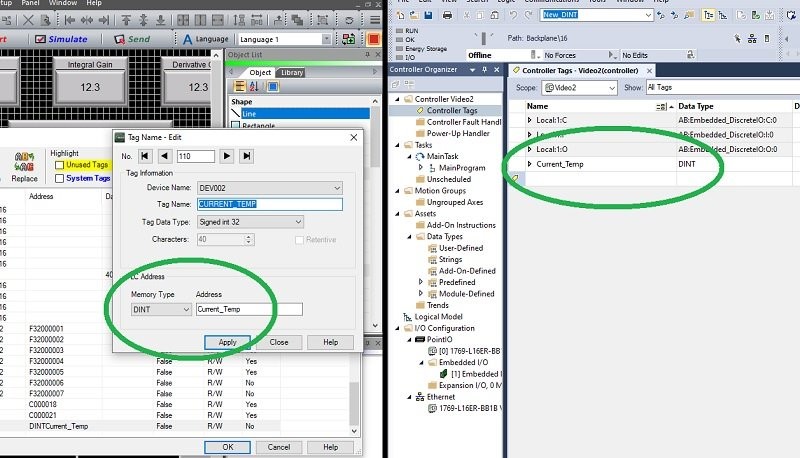This screenshot has width=800, height=458.
Task: Click the No Edits lock icon
Action: [690, 55]
